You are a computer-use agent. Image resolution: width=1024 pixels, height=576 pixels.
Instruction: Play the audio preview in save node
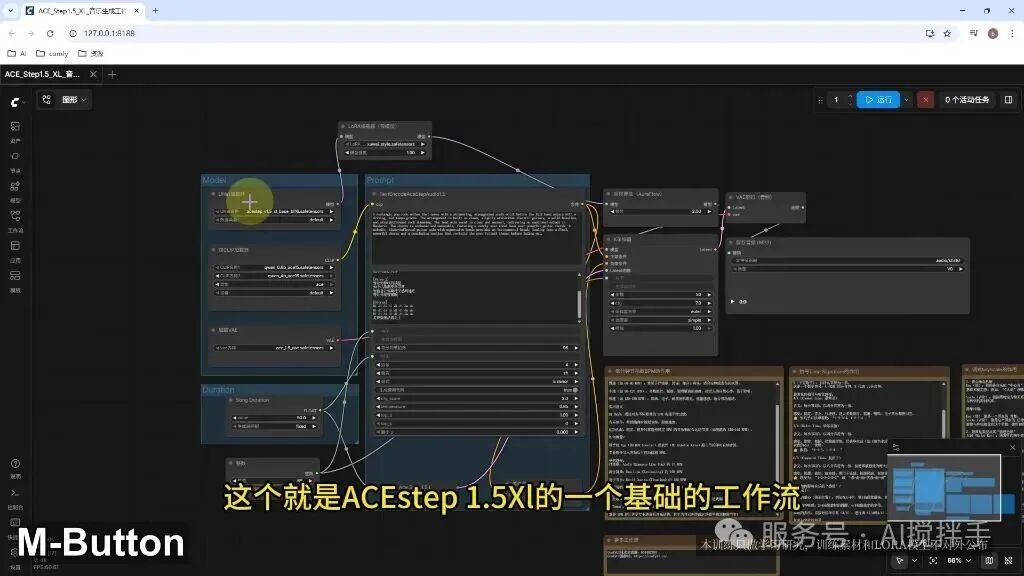tap(733, 302)
